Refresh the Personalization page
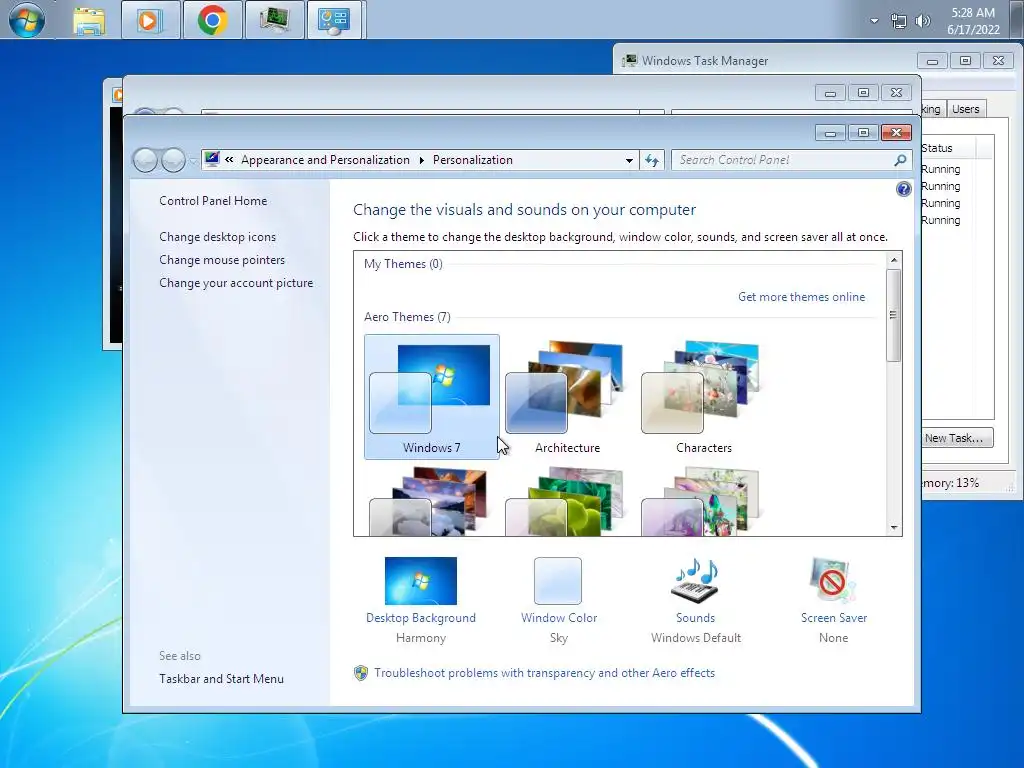The height and width of the screenshot is (768, 1024). pos(652,160)
